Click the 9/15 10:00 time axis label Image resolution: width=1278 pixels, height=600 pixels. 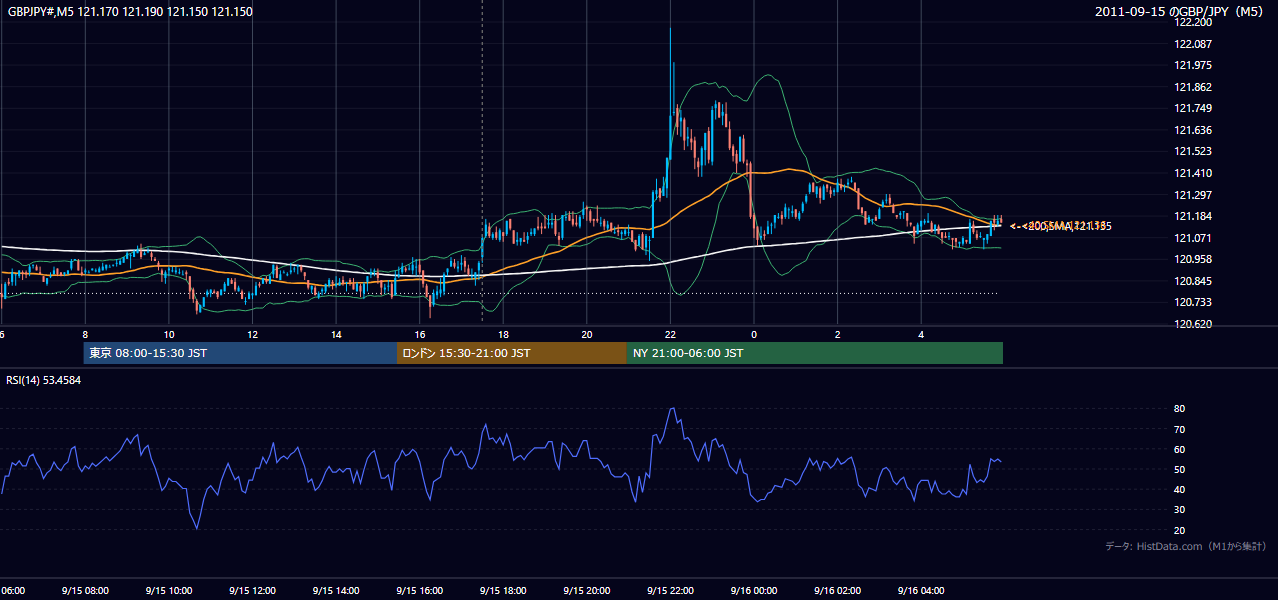(168, 591)
